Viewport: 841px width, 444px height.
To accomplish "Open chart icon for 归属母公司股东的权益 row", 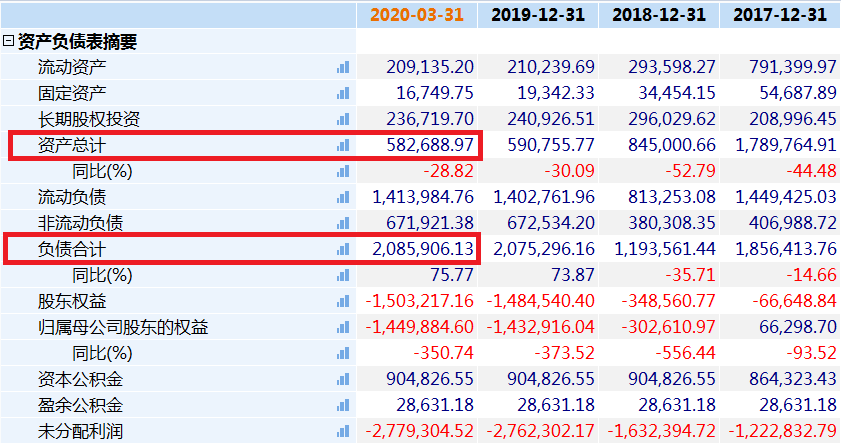I will [343, 327].
